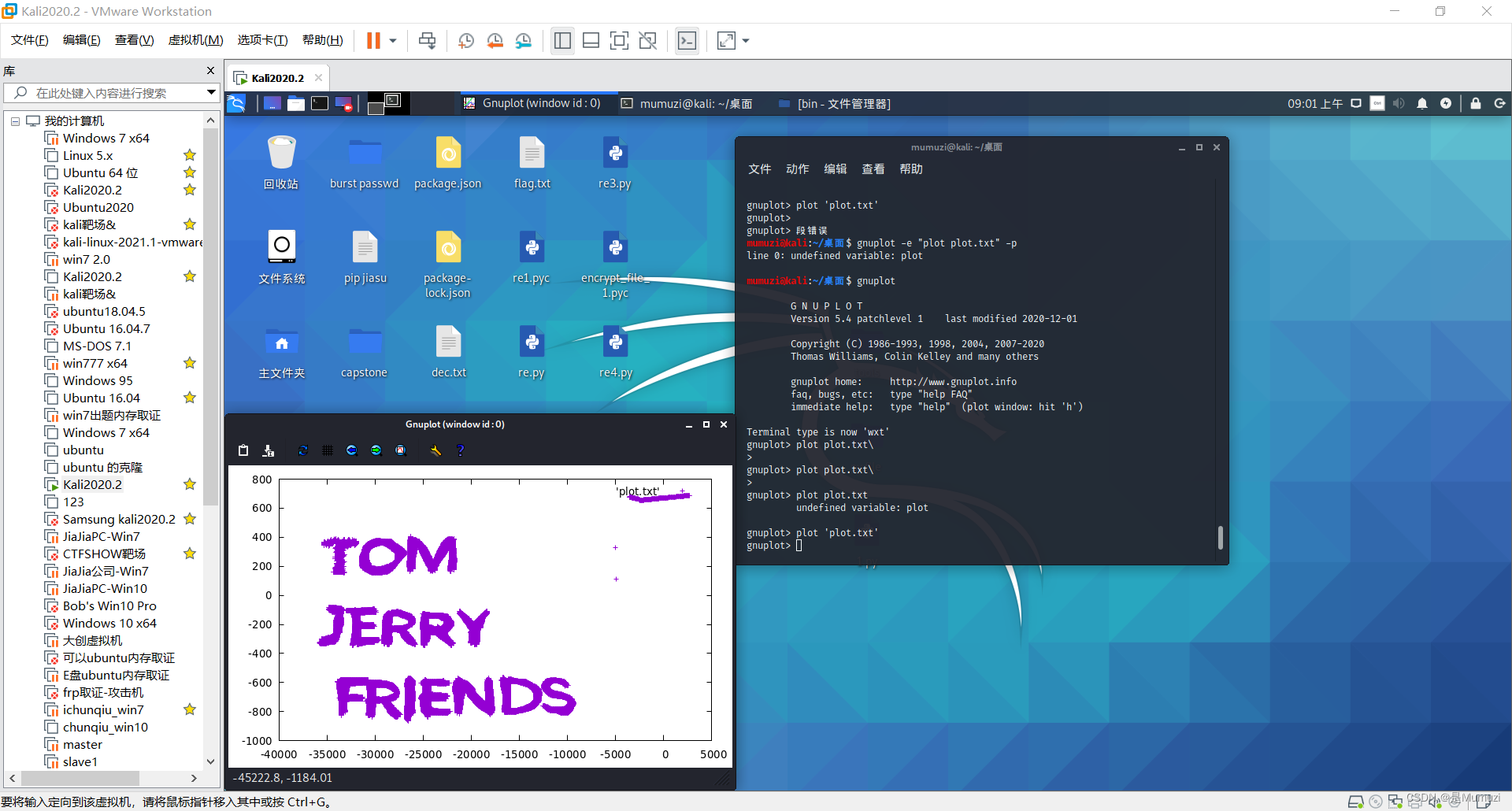Toggle favorite star for win777 x64
The height and width of the screenshot is (811, 1512).
coord(190,364)
